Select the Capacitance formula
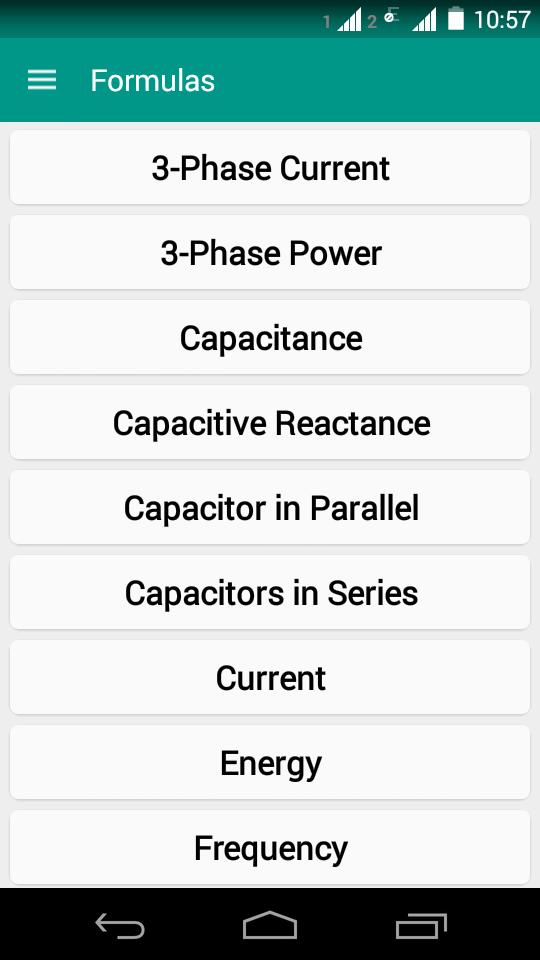The image size is (540, 960). click(x=270, y=337)
